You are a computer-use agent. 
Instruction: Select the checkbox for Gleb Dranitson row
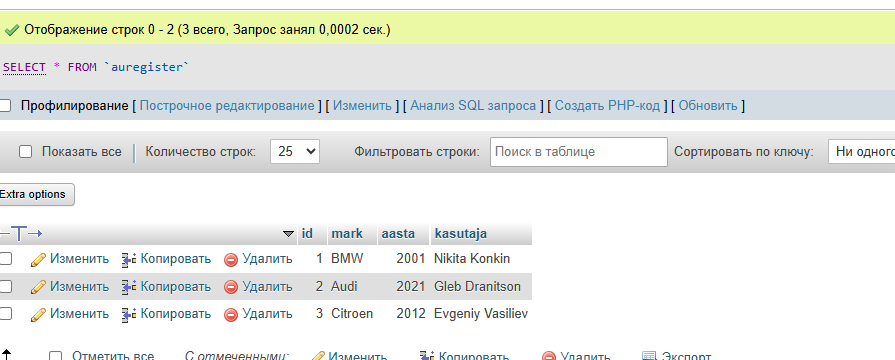[x=5, y=286]
